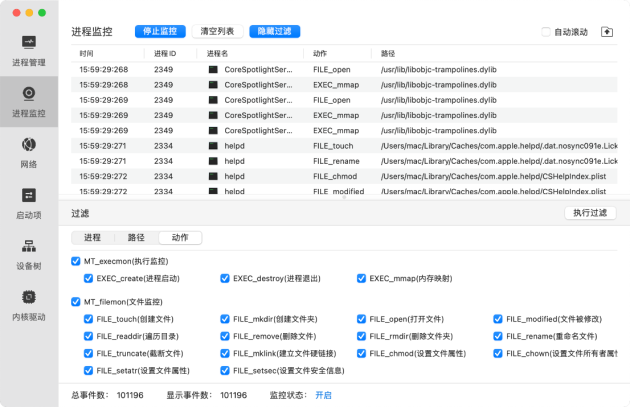Enable the 自动滚动 checkbox
The width and height of the screenshot is (630, 407).
(546, 32)
